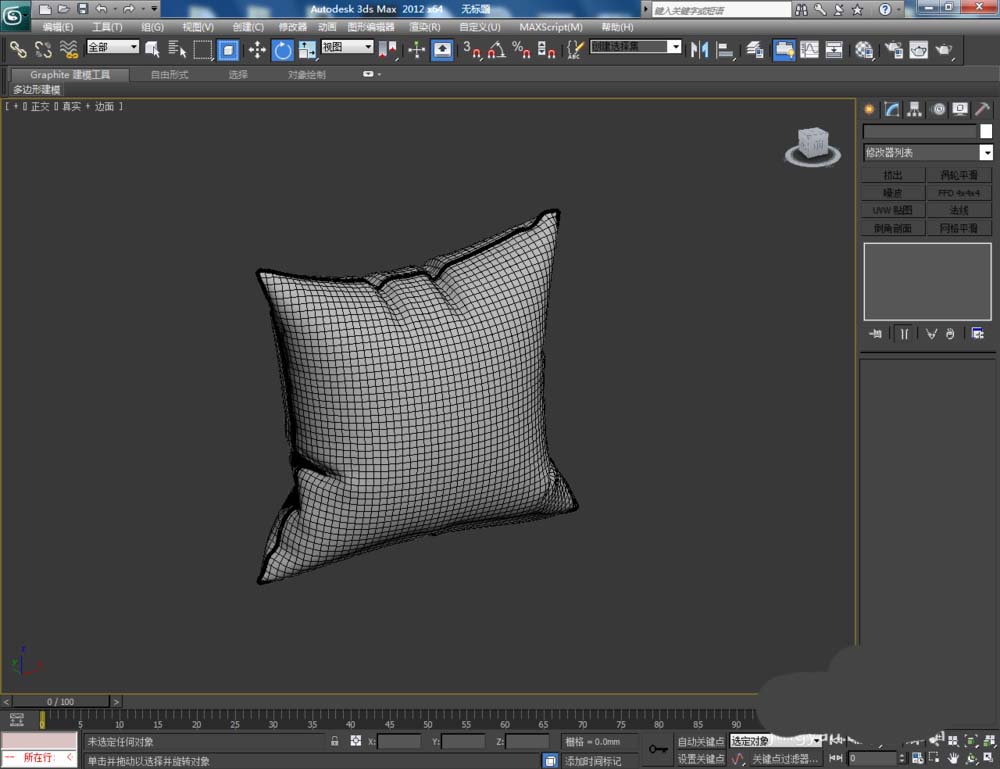This screenshot has height=769, width=1000.
Task: Toggle the selection lock icon
Action: [x=335, y=741]
